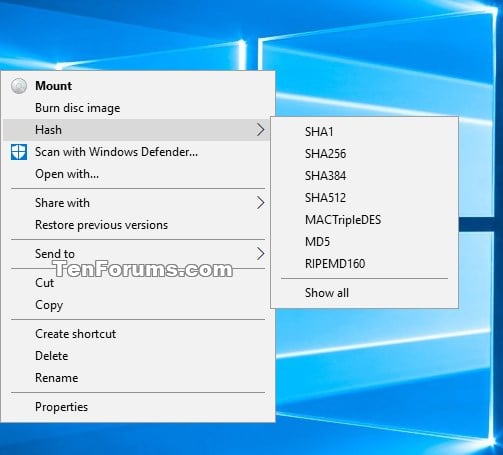
Task: Select SHA256 hash option
Action: click(364, 154)
